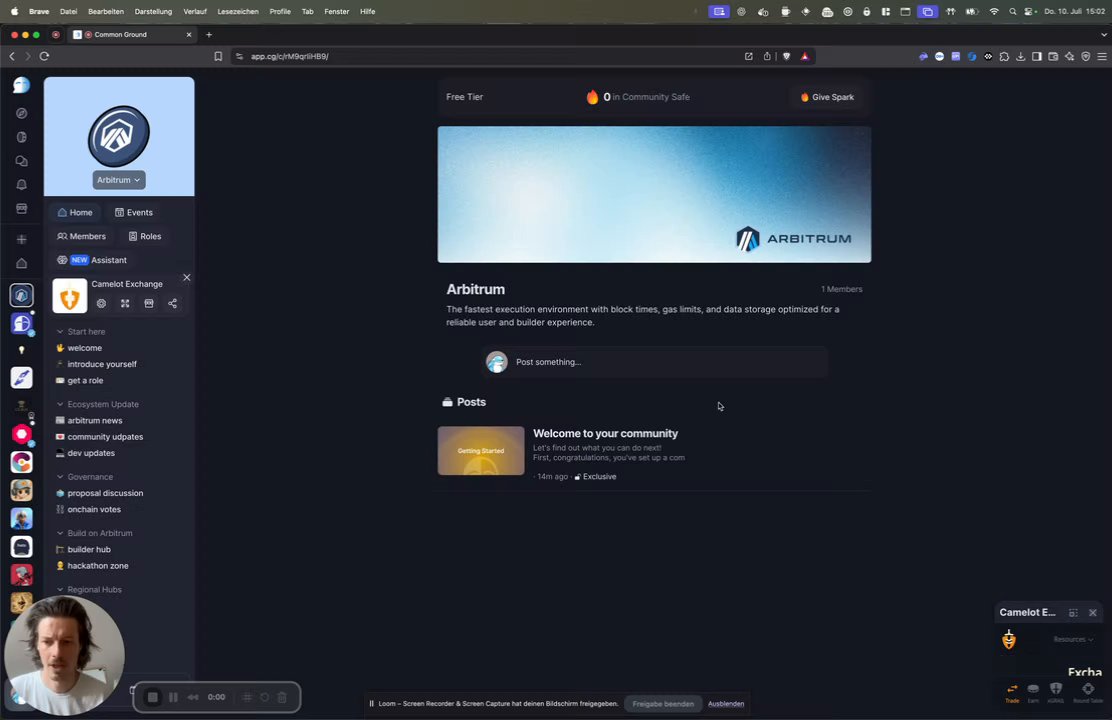Open the chat bubbles icon in left rail
Image resolution: width=1112 pixels, height=720 pixels.
(21, 161)
